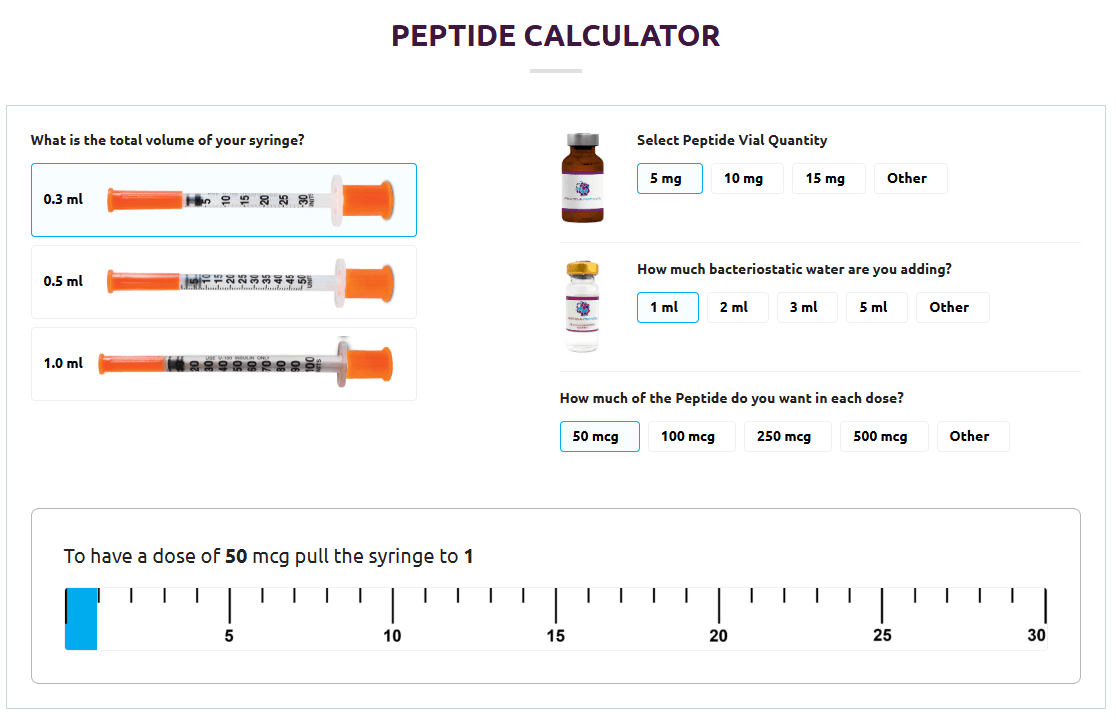1116x722 pixels.
Task: Select the 0.3 ml syringe option
Action: 223,200
